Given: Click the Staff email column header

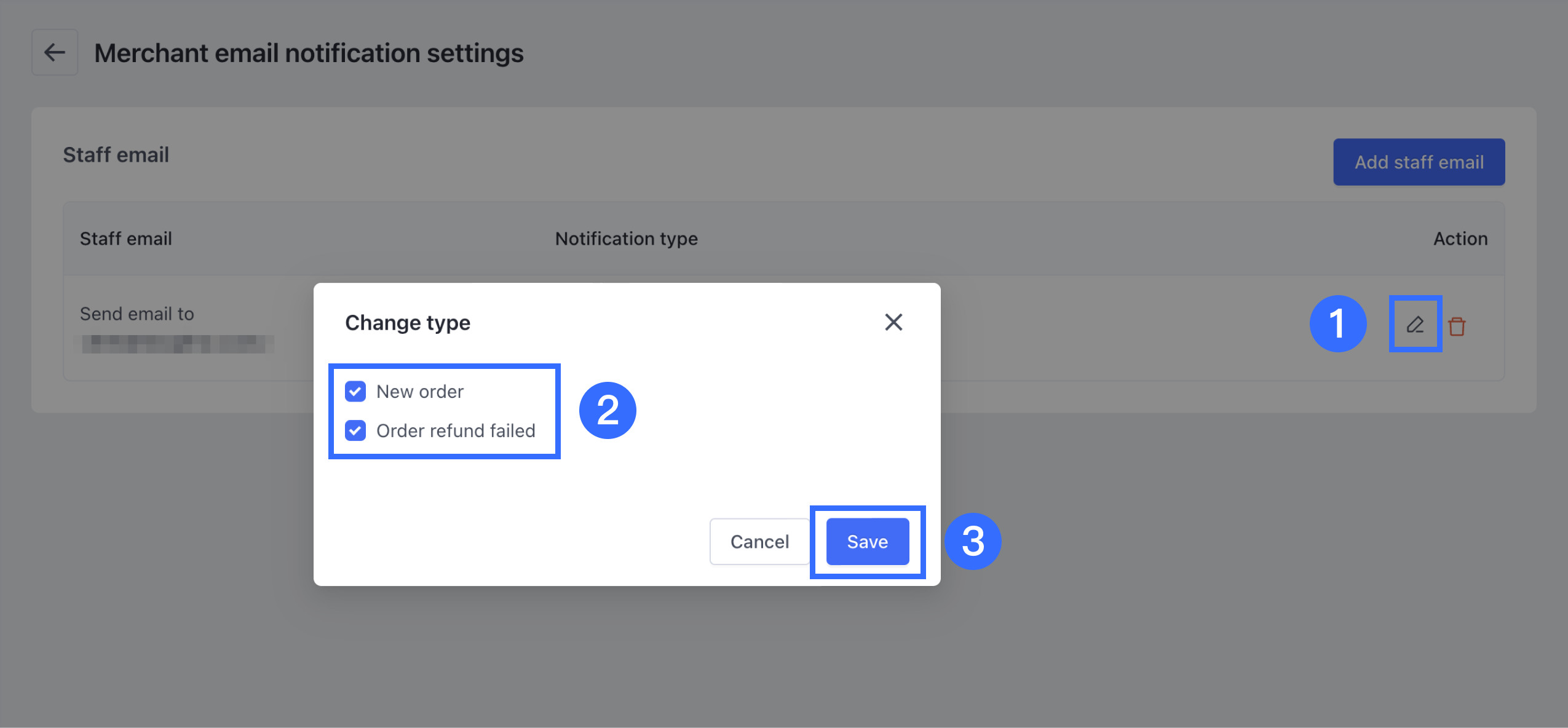Looking at the screenshot, I should [125, 239].
